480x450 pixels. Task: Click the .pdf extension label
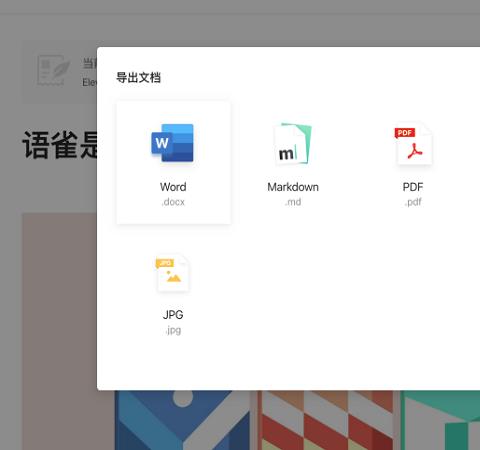pyautogui.click(x=413, y=202)
